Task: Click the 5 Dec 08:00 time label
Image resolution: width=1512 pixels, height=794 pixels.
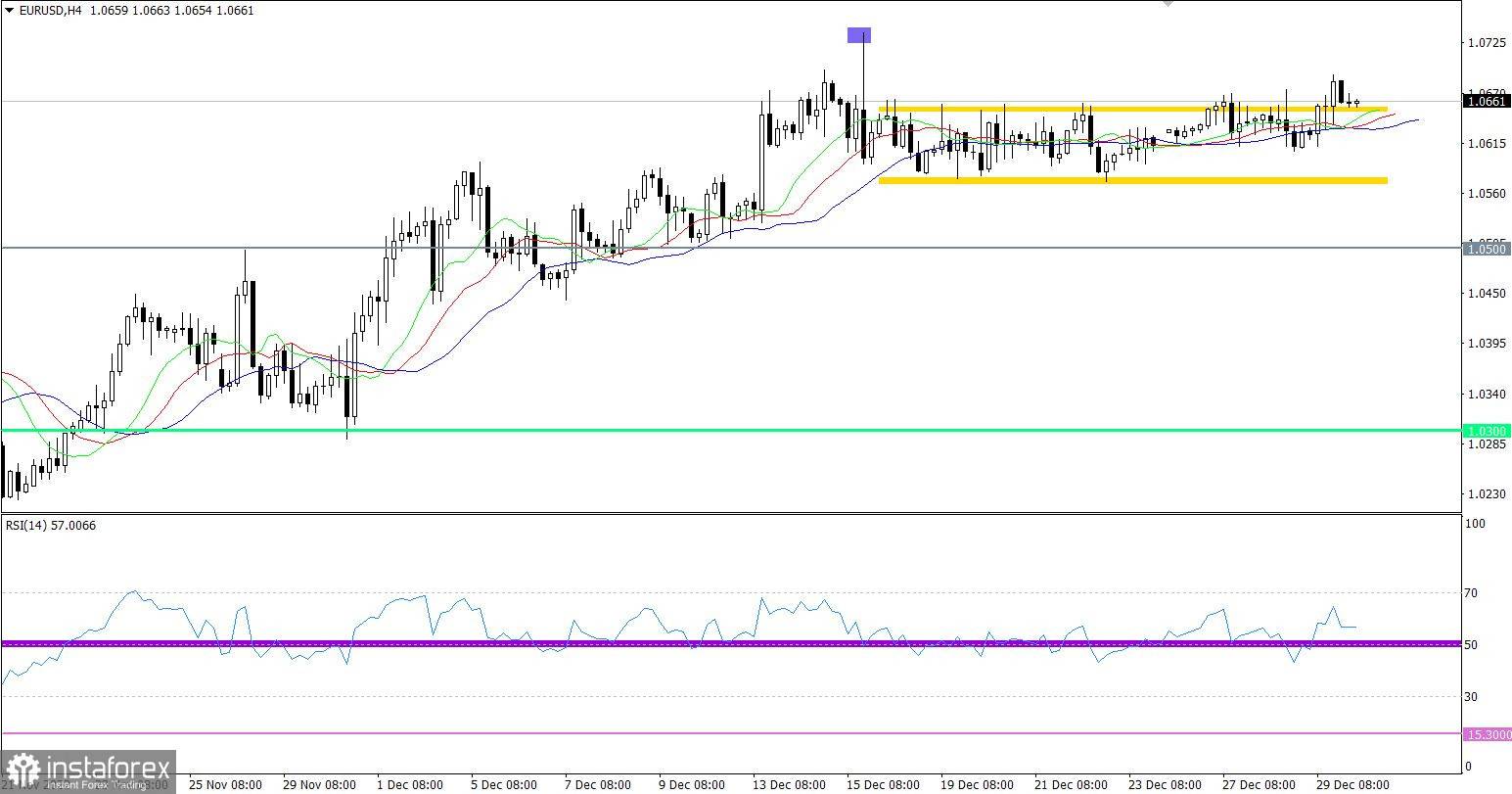Action: pyautogui.click(x=504, y=785)
